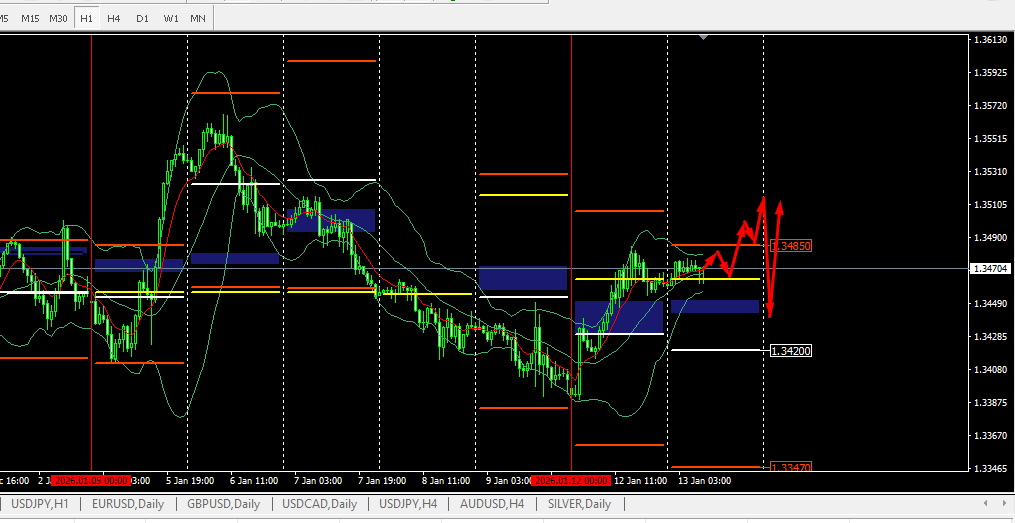This screenshot has height=523, width=1015.
Task: Switch to the EURUSD,Daily chart tab
Action: pos(128,504)
